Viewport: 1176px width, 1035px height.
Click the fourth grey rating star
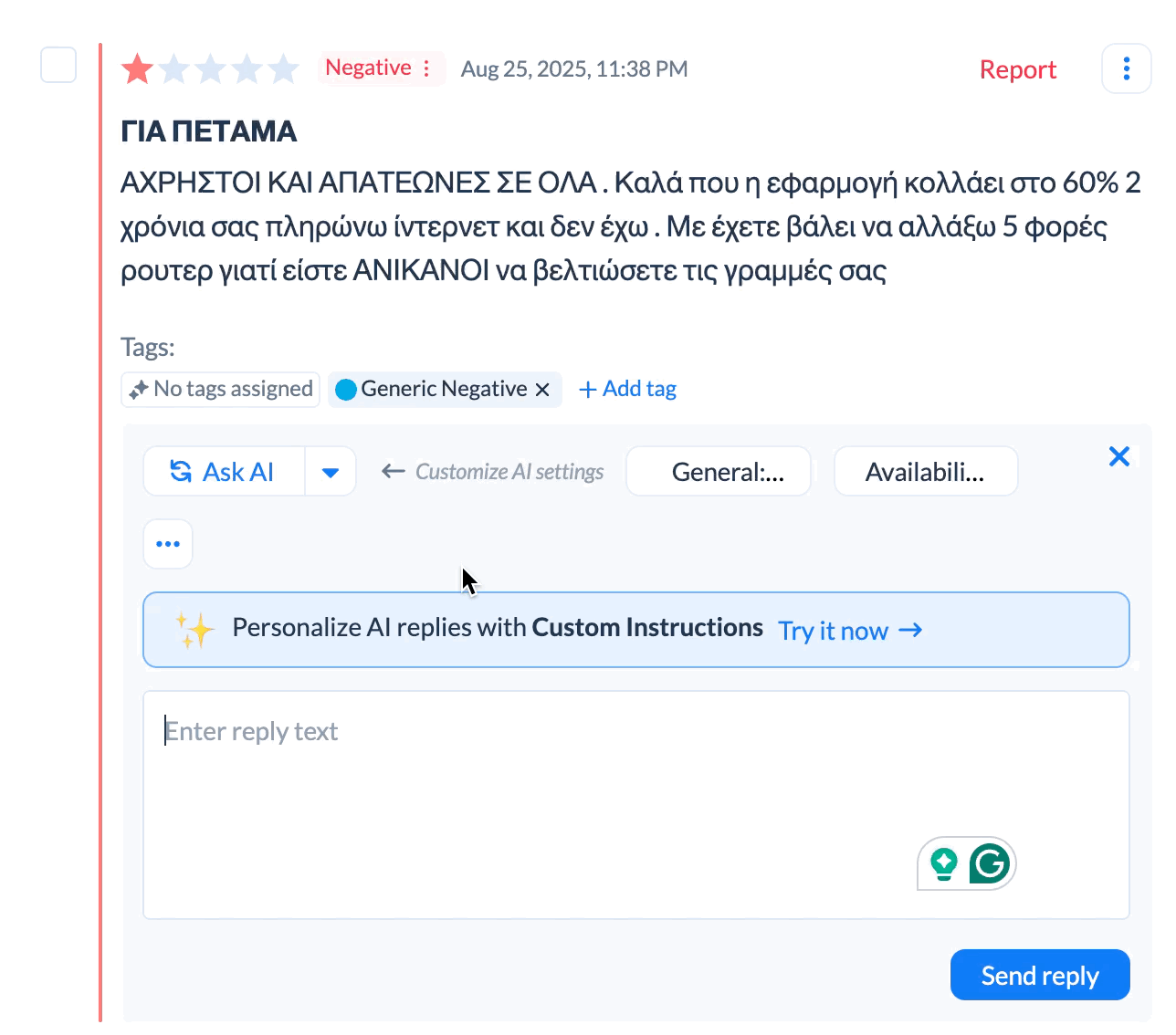pos(247,68)
